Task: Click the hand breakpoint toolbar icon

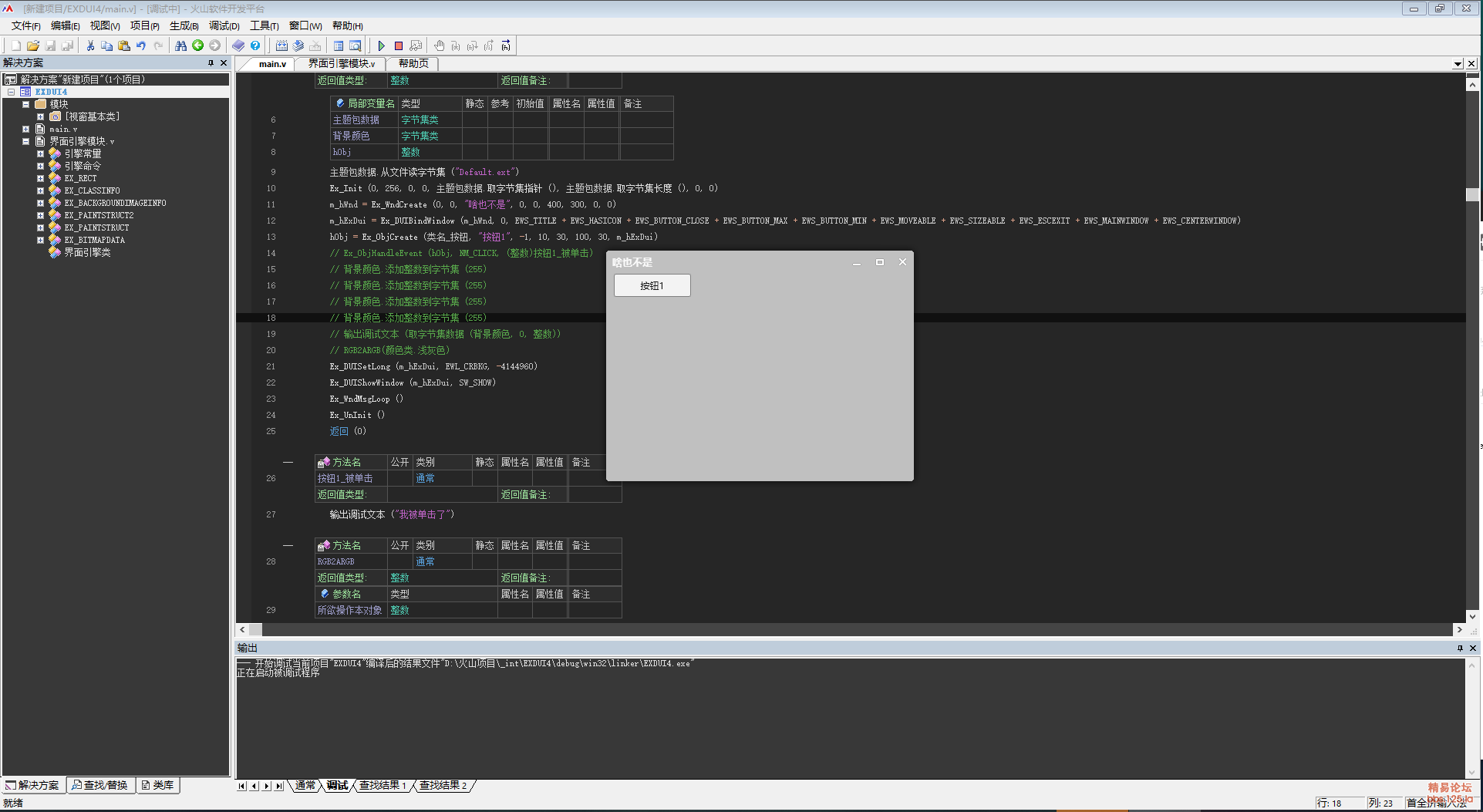Action: coord(439,45)
